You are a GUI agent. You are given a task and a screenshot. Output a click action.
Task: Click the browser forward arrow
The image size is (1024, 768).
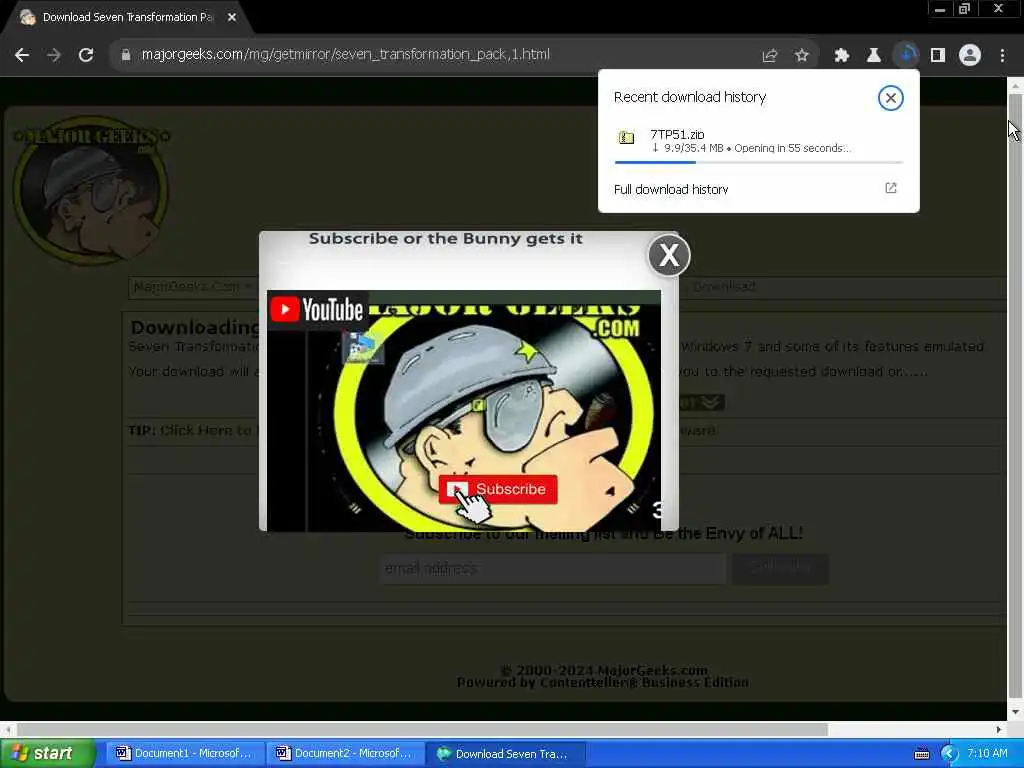[54, 55]
